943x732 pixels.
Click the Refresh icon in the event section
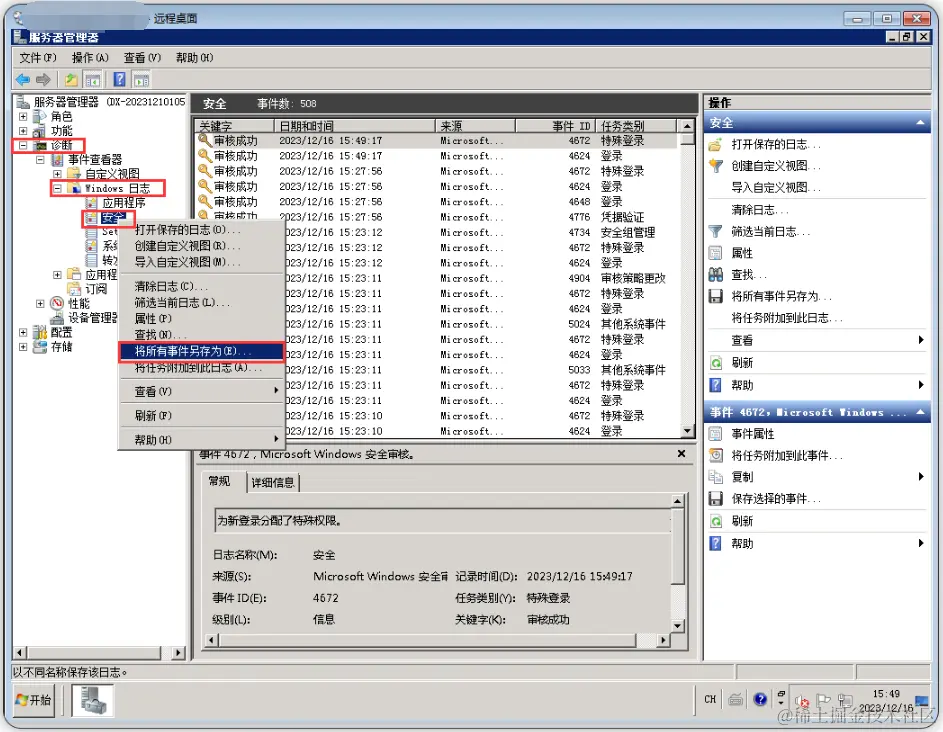(x=716, y=521)
